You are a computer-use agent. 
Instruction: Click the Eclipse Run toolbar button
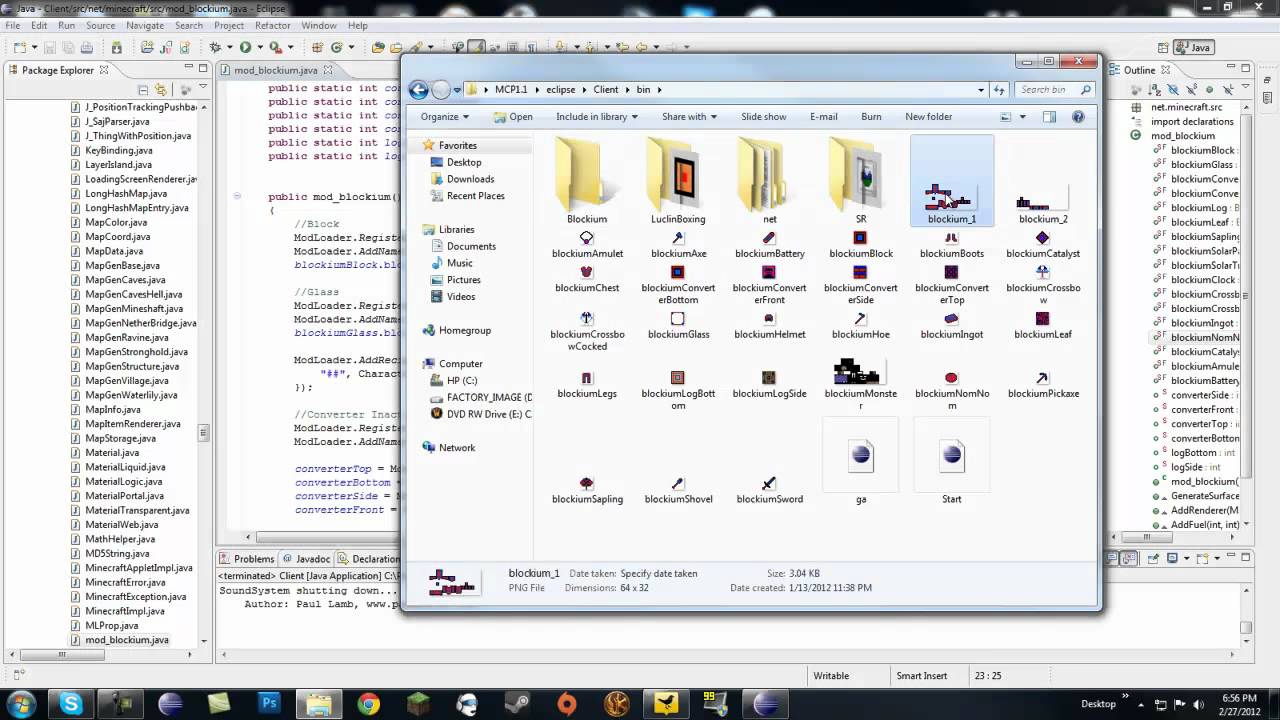pyautogui.click(x=245, y=47)
